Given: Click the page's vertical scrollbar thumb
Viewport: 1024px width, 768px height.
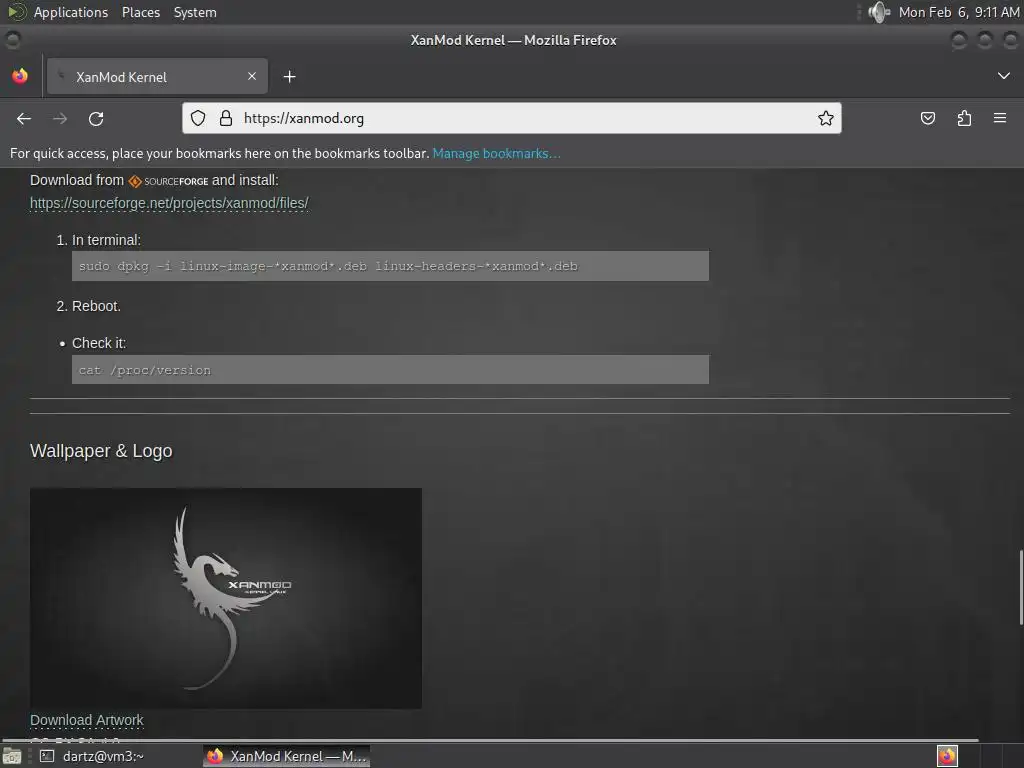Looking at the screenshot, I should coord(1020,588).
